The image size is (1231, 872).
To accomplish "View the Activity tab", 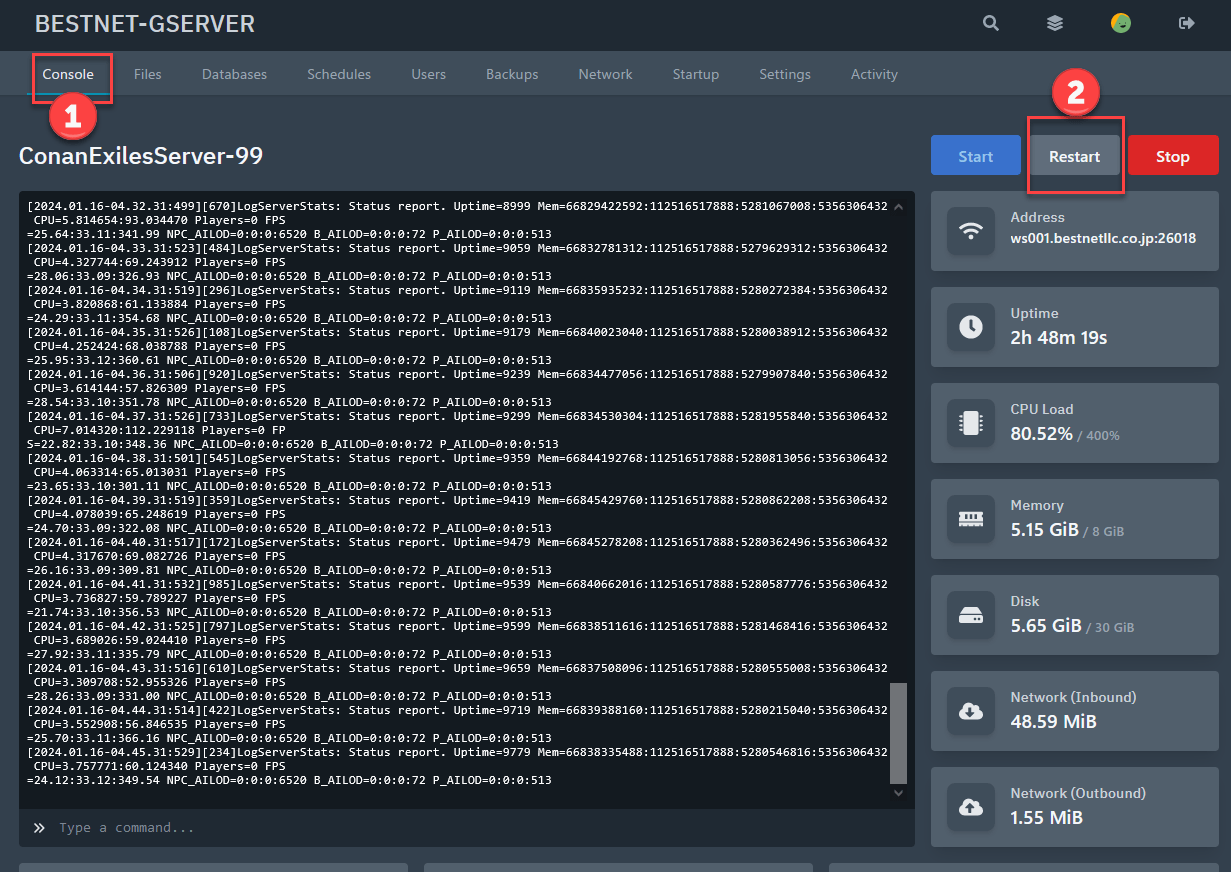I will [x=874, y=74].
